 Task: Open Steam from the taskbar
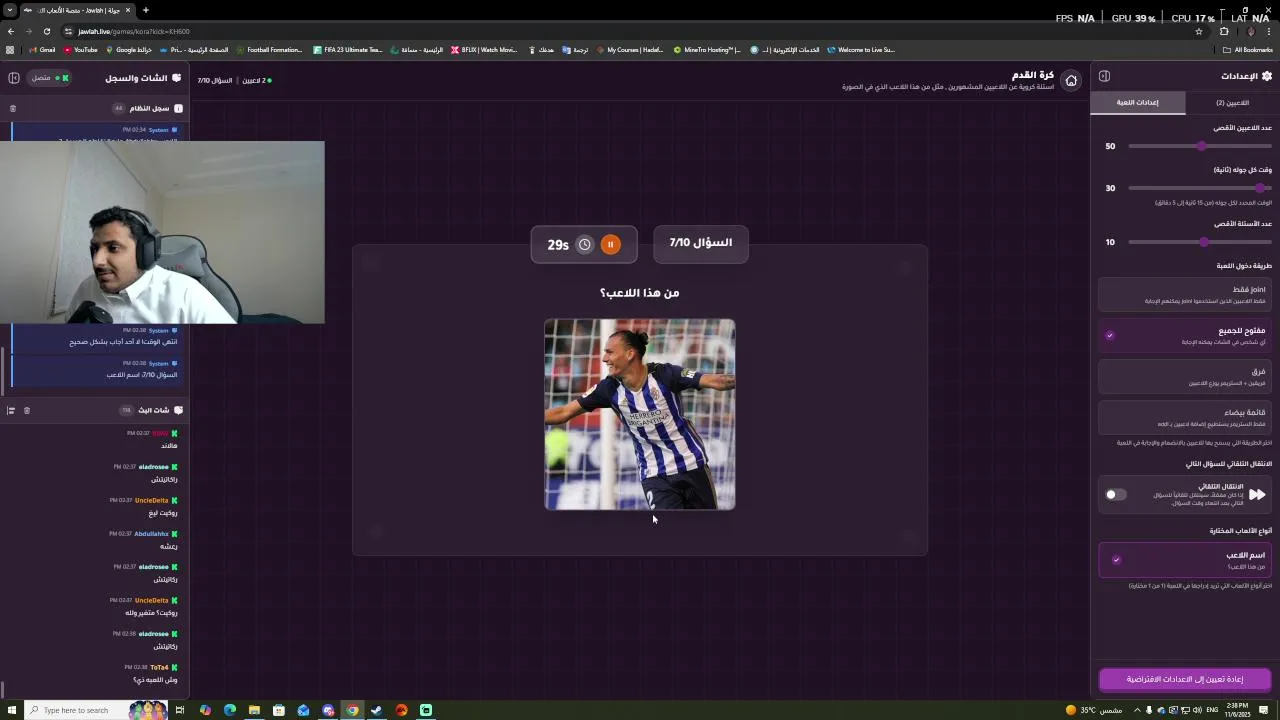point(377,710)
